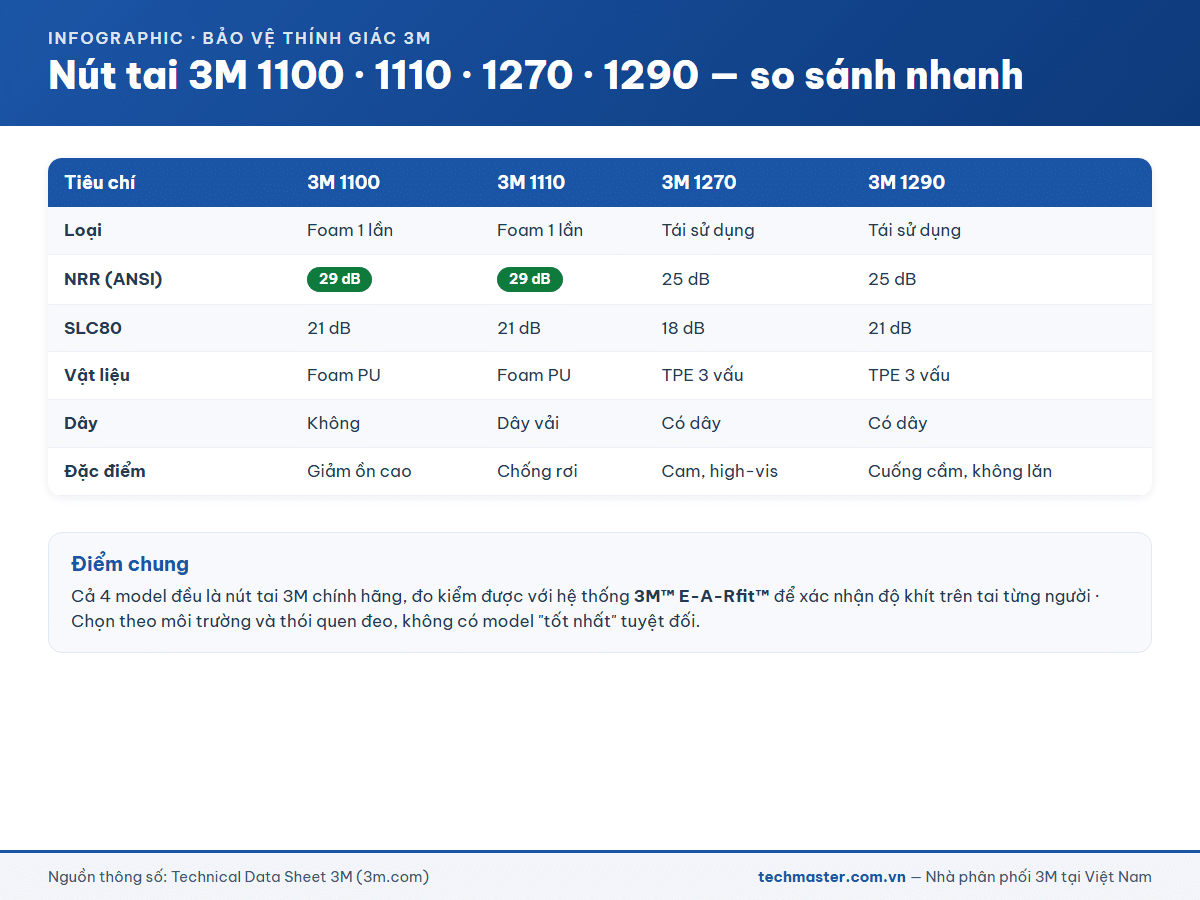Image resolution: width=1200 pixels, height=900 pixels.
Task: Click the SLC80 '21 dB' value for 3M 1110
Action: click(519, 328)
